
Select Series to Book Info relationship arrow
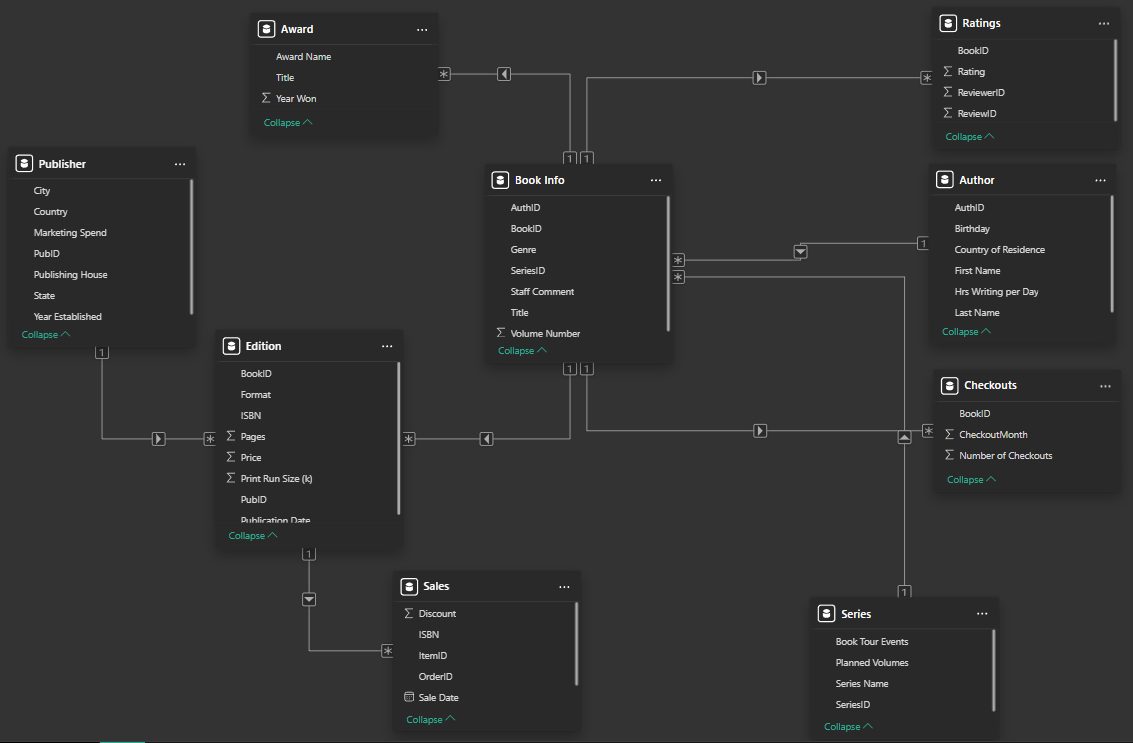tap(905, 437)
